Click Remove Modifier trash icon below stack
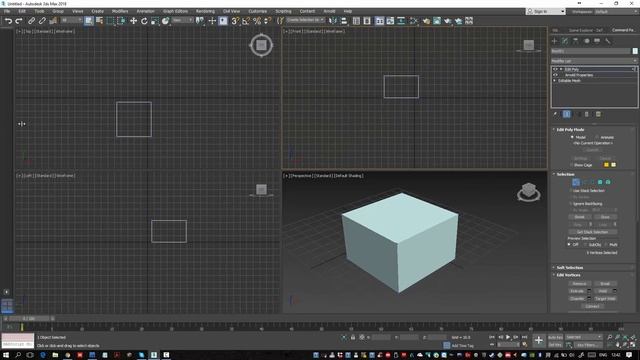 pyautogui.click(x=587, y=114)
